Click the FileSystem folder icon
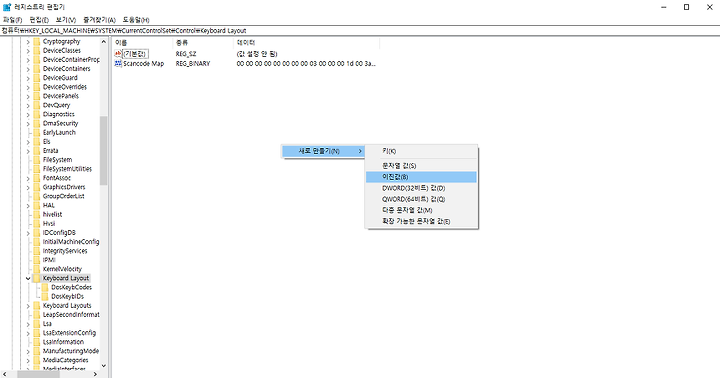 (x=37, y=159)
